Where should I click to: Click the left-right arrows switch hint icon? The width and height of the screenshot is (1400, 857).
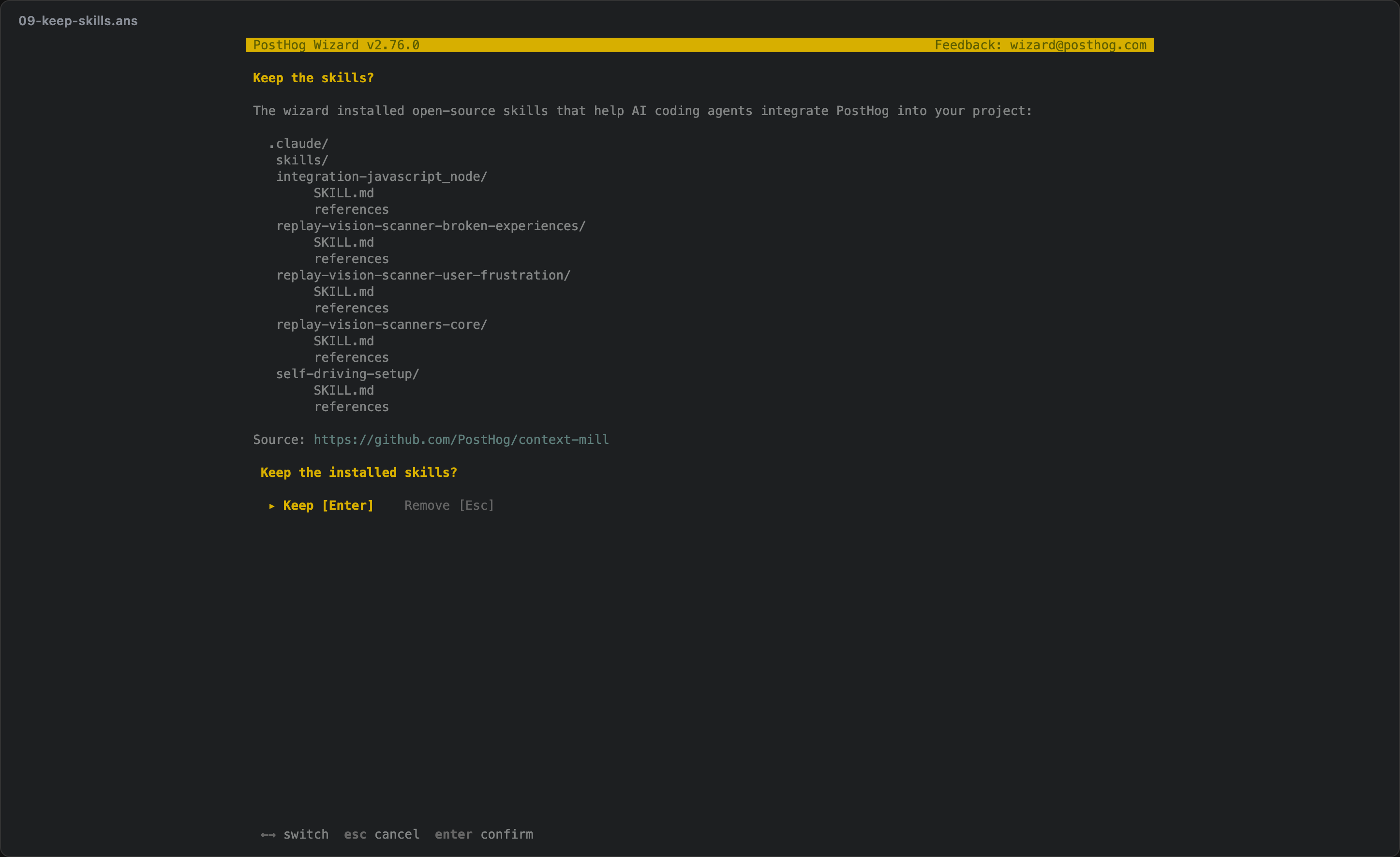(x=268, y=835)
